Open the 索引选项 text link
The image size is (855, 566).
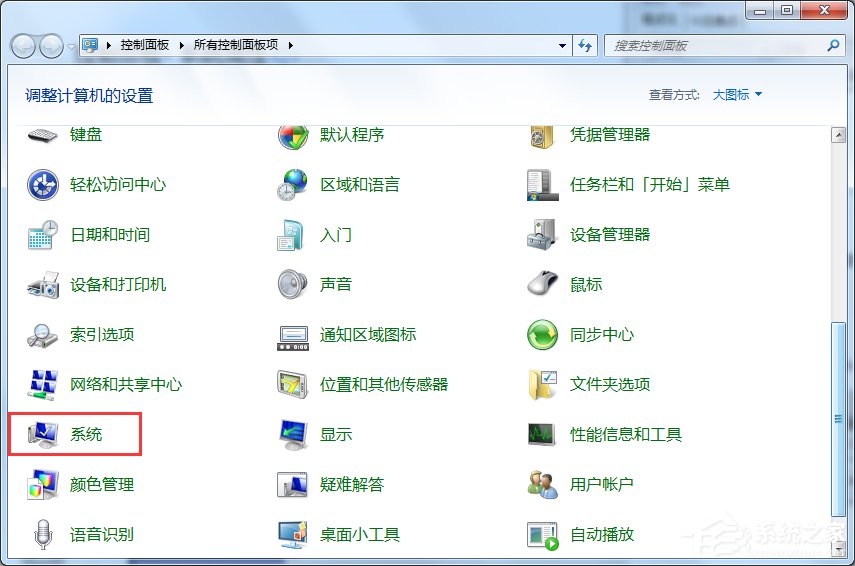point(101,335)
